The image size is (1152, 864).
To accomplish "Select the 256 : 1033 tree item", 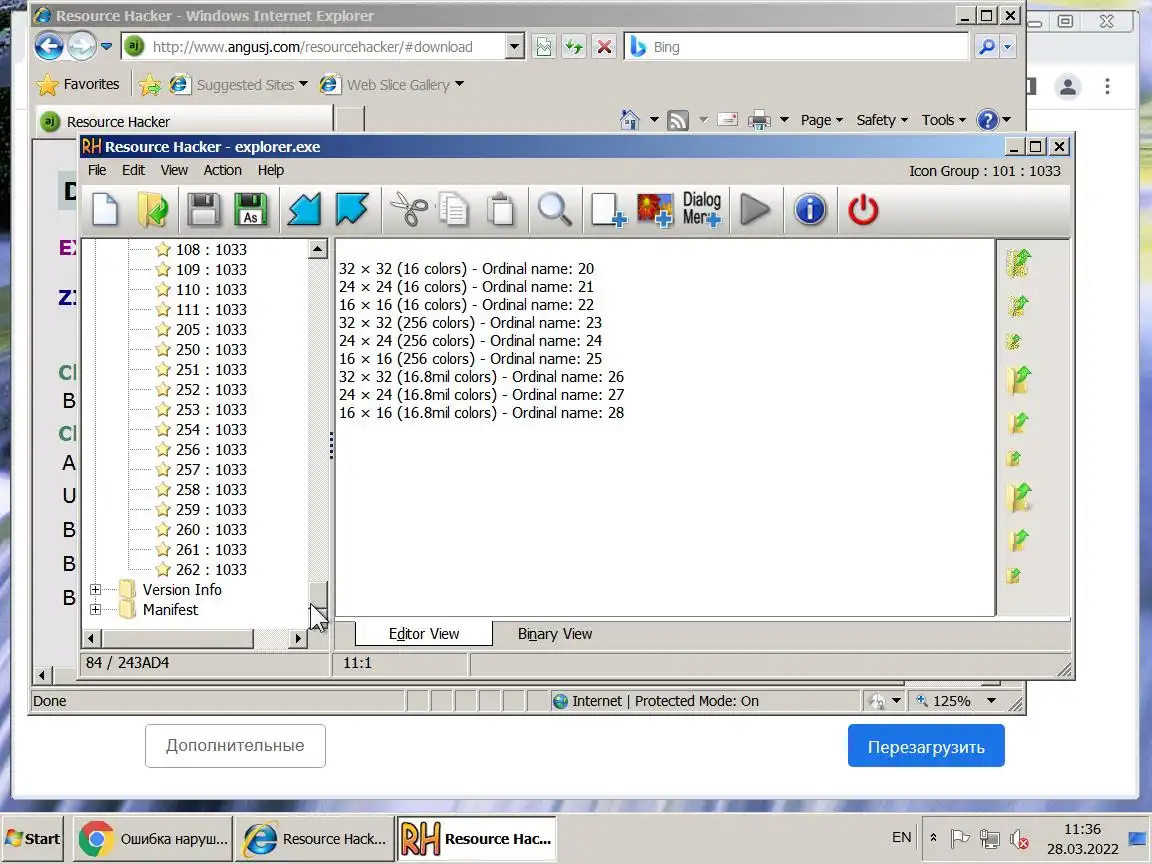I will pos(211,449).
